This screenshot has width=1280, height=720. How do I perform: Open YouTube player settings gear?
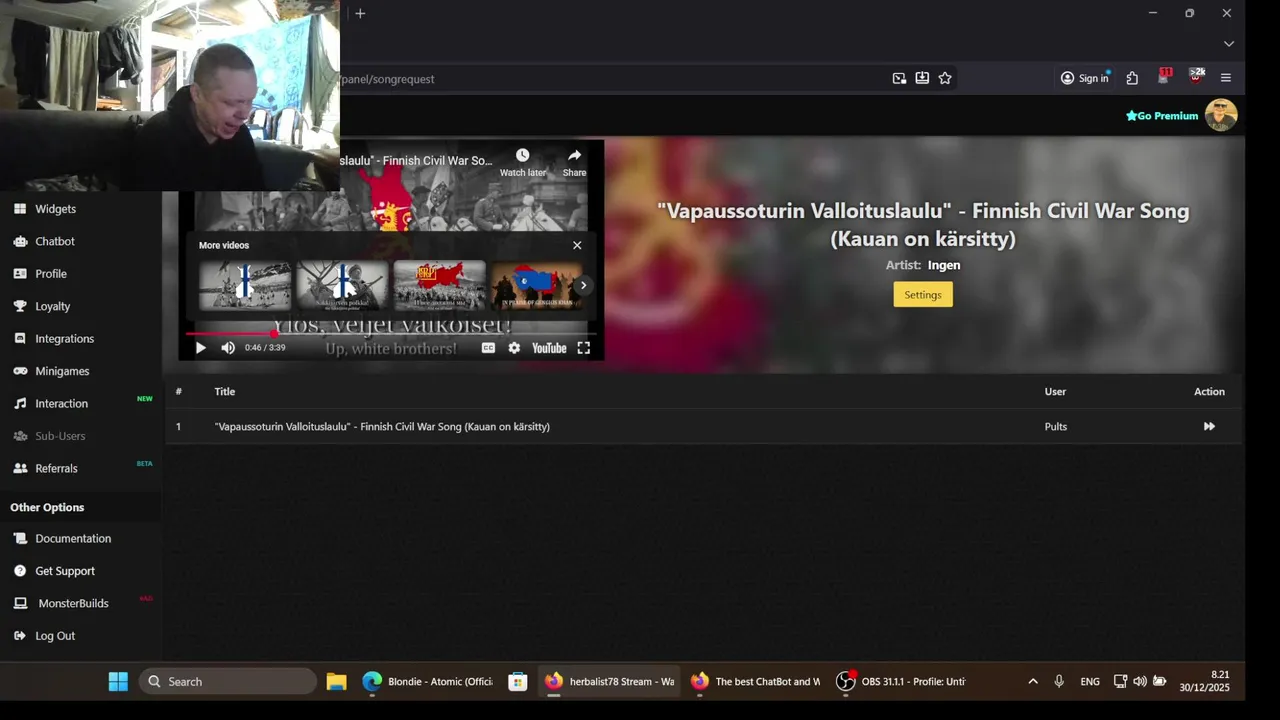(514, 348)
